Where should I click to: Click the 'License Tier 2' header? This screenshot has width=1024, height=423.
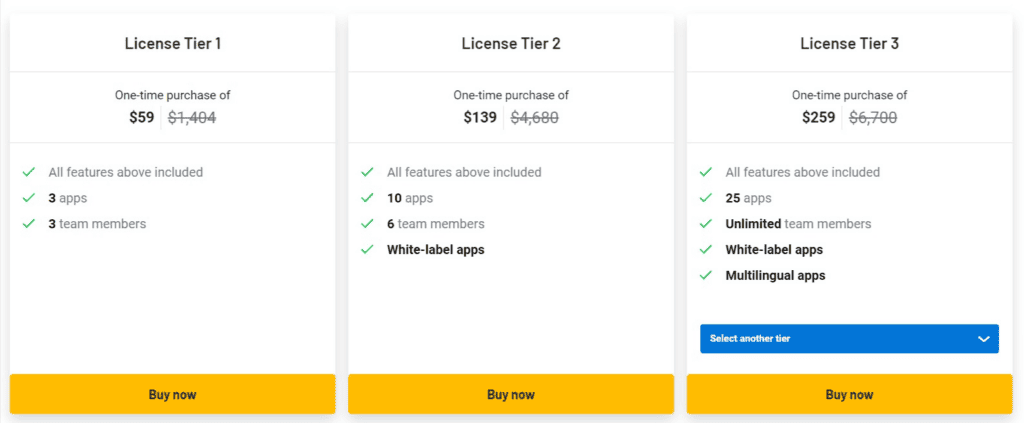[x=511, y=43]
